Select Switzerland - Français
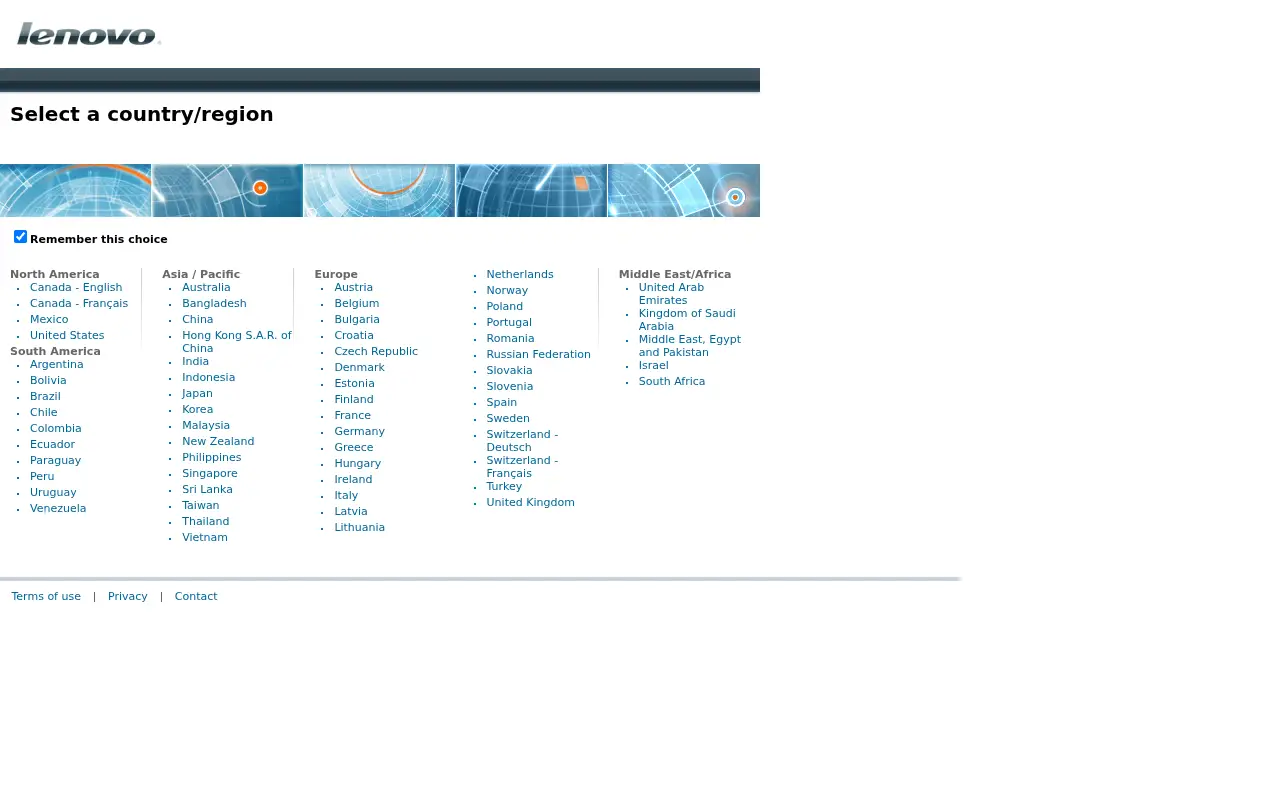The width and height of the screenshot is (1280, 800). (x=522, y=467)
